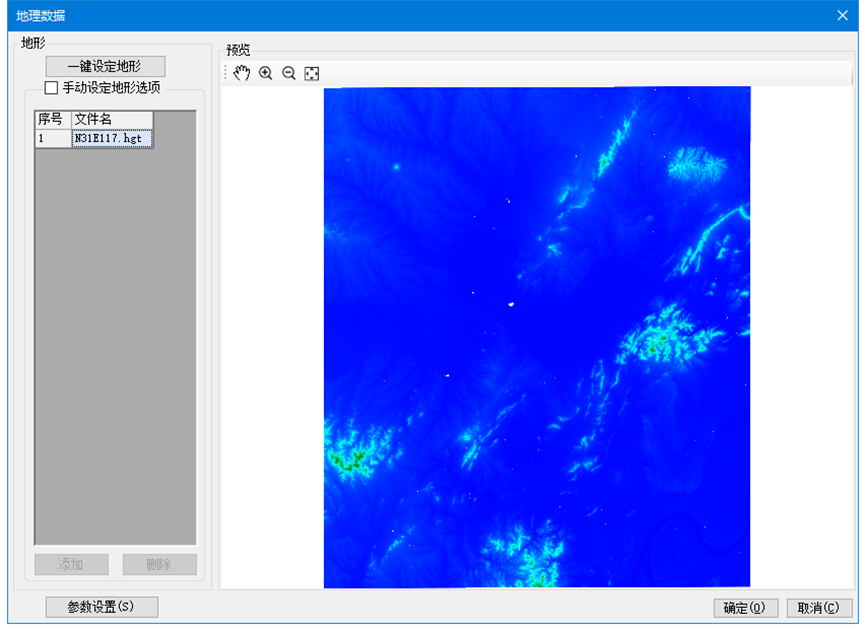The width and height of the screenshot is (866, 631).
Task: Click the zoom in magnifier icon
Action: (x=266, y=73)
